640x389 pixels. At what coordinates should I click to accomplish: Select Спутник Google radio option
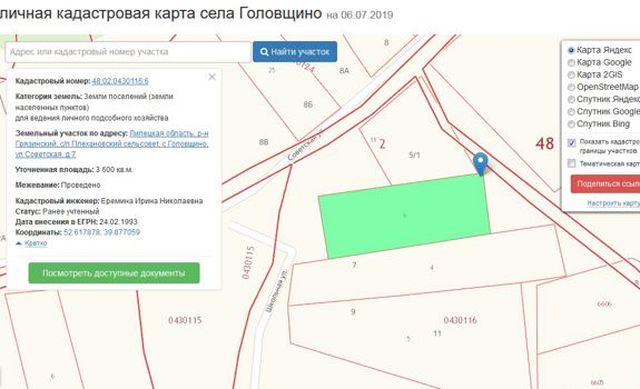[x=571, y=111]
